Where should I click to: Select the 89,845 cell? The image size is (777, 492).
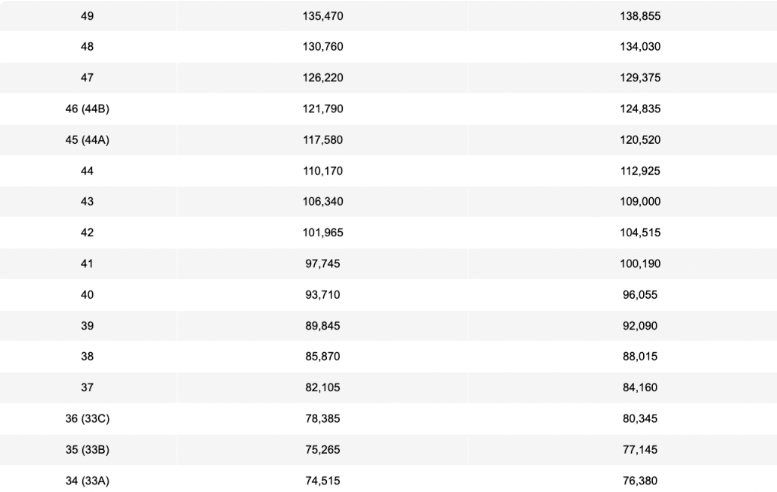coord(323,326)
